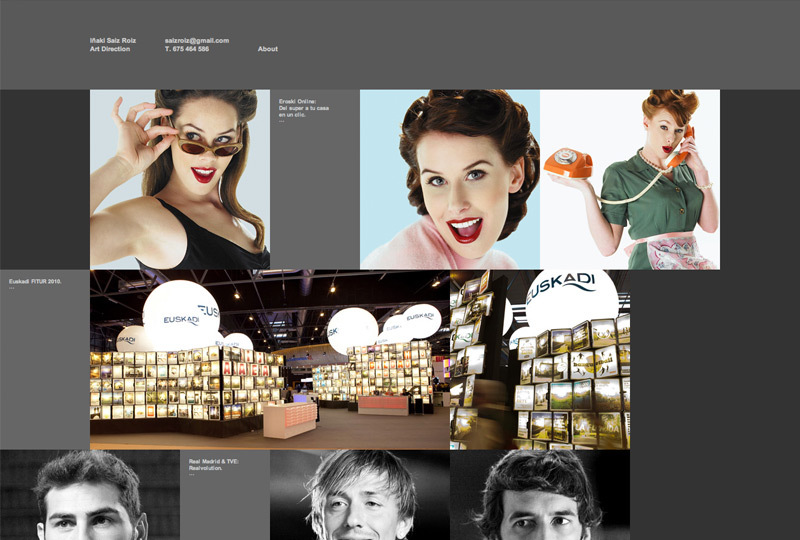
Task: View black-and-white portrait of blond man
Action: pos(360,495)
